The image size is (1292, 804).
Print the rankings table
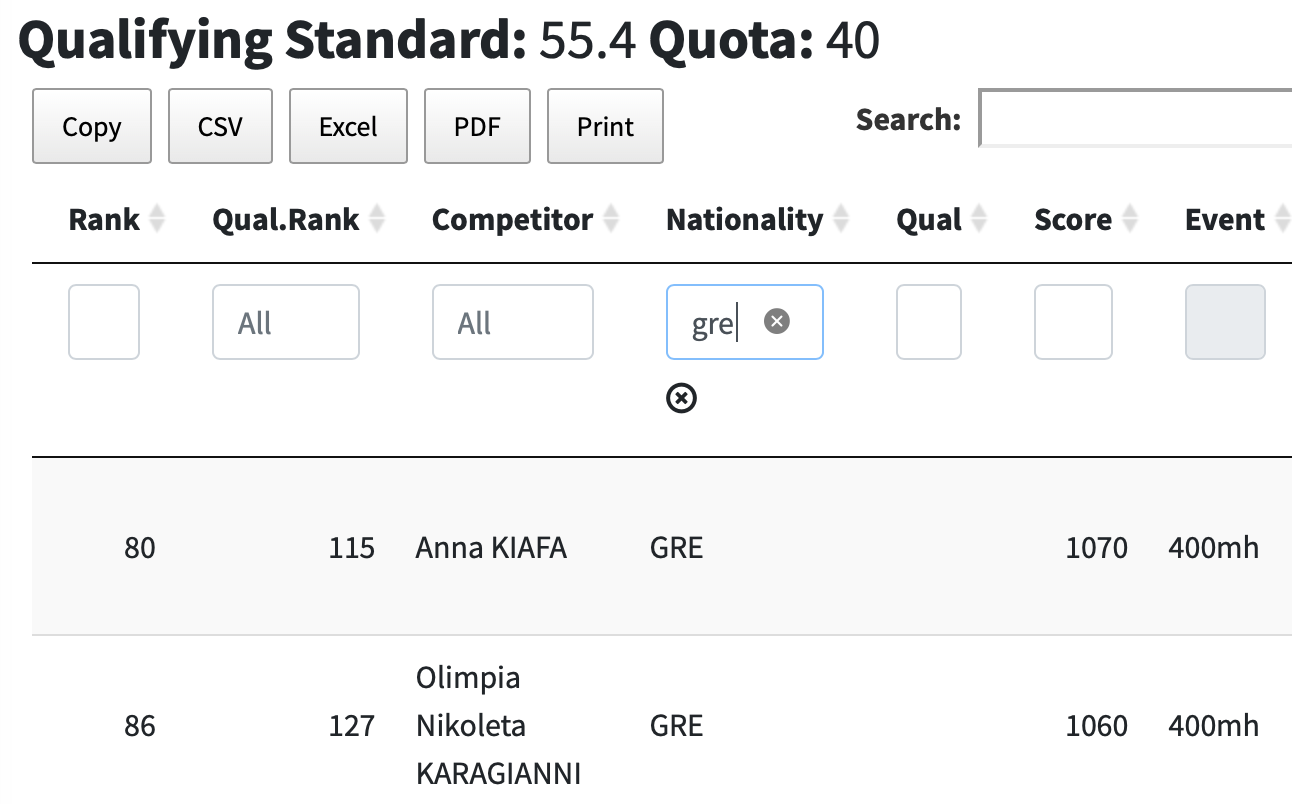click(605, 126)
